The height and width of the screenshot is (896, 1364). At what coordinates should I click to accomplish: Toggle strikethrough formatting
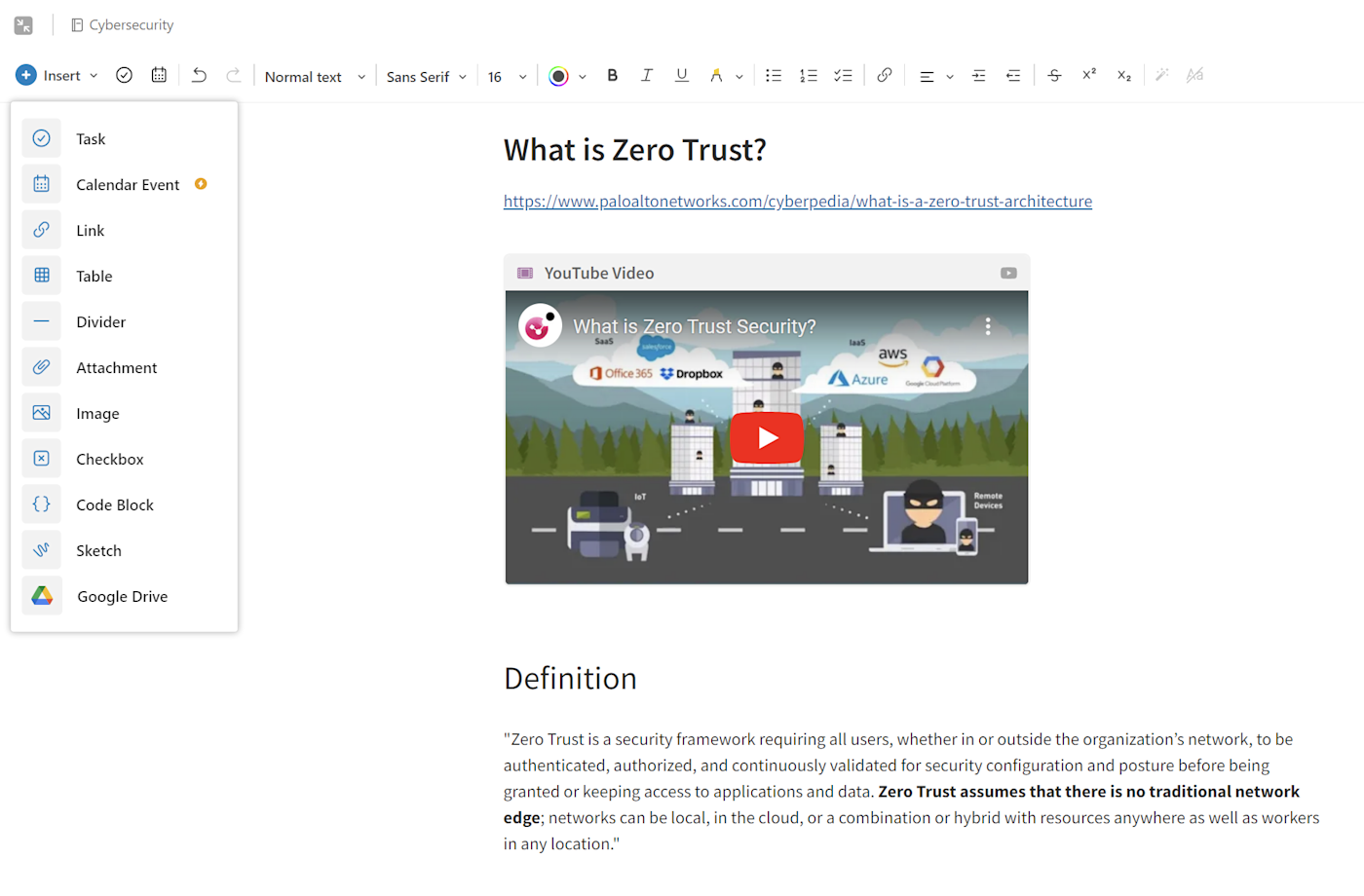coord(1054,75)
